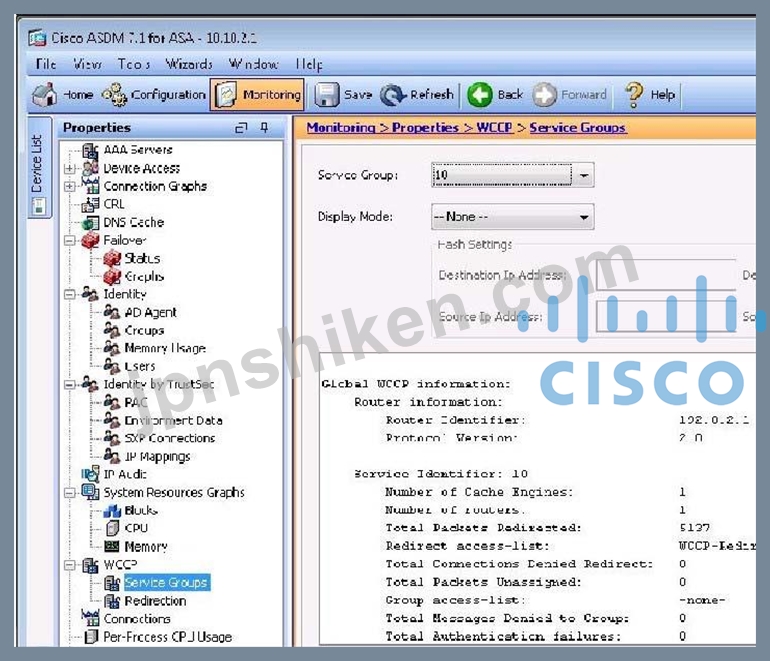
Task: Open the Wizards menu
Action: tap(189, 64)
